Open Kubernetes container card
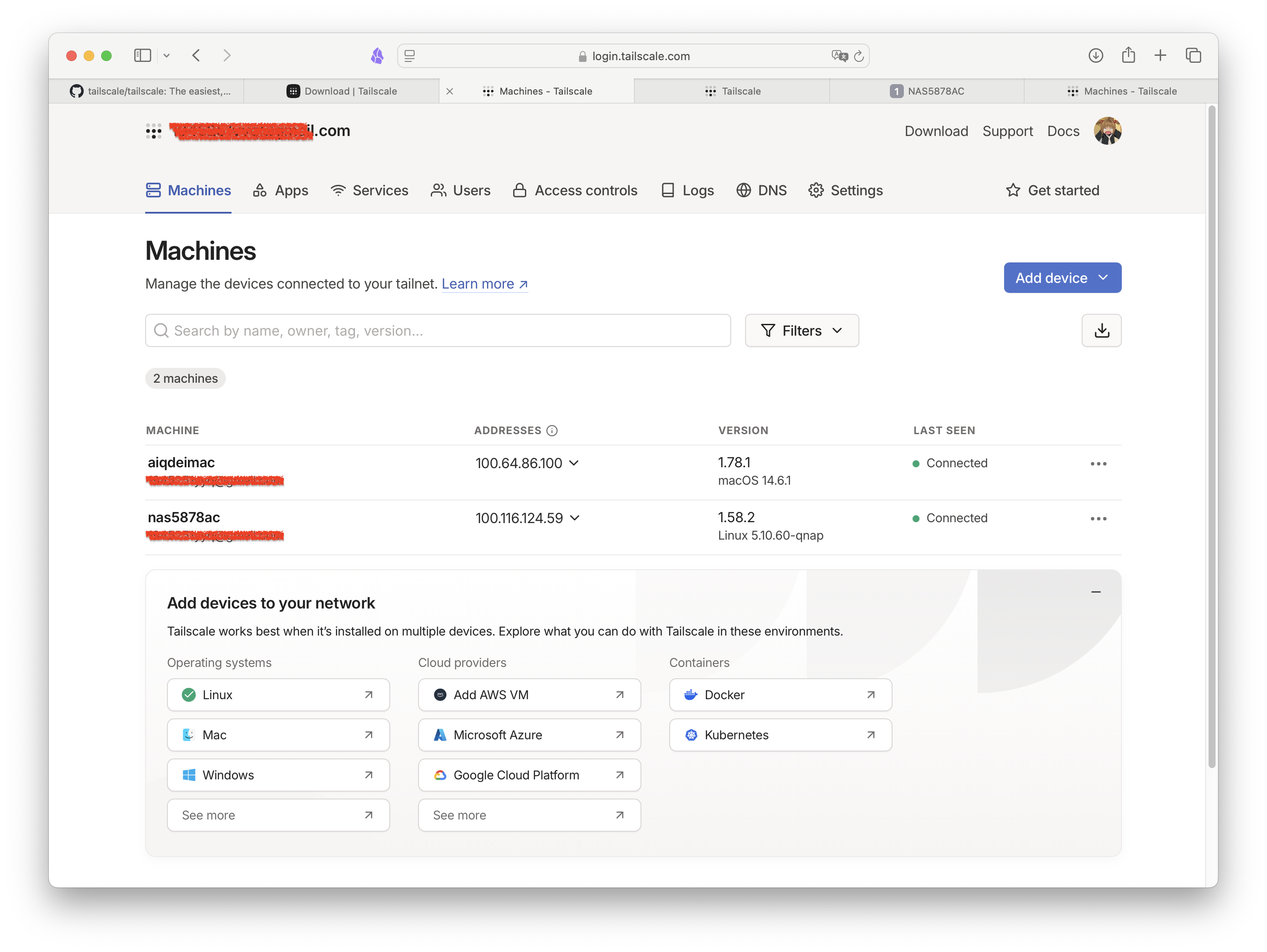Screen dimensions: 1267x952 (x=780, y=735)
